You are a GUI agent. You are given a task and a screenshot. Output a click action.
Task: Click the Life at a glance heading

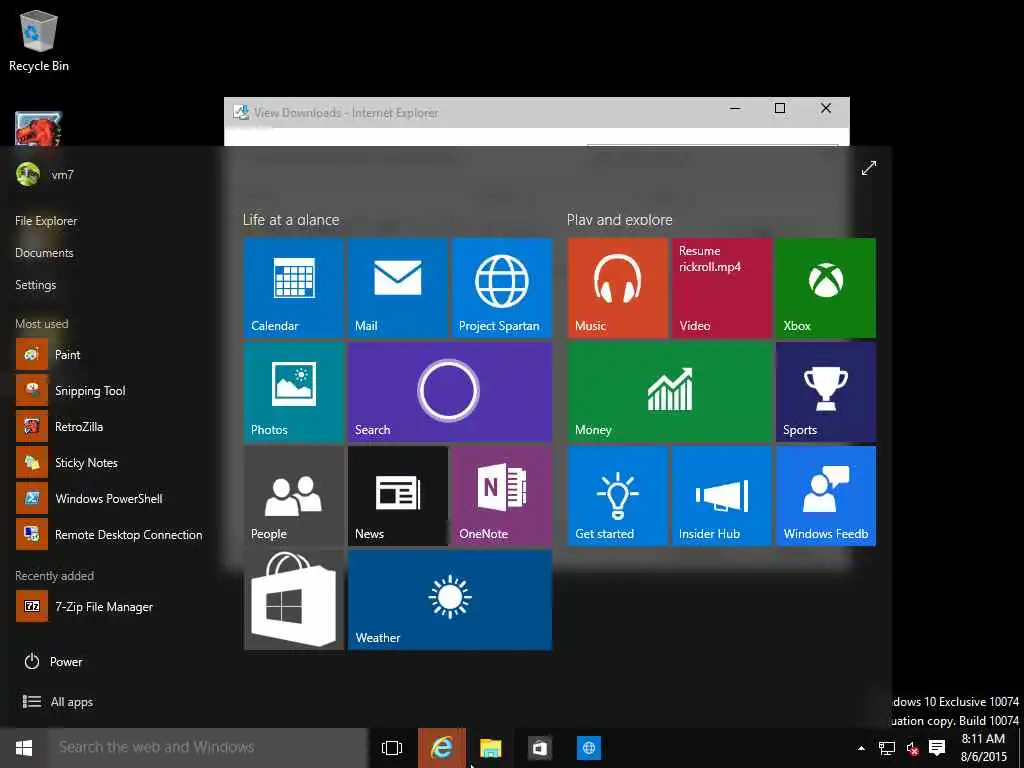pos(291,219)
